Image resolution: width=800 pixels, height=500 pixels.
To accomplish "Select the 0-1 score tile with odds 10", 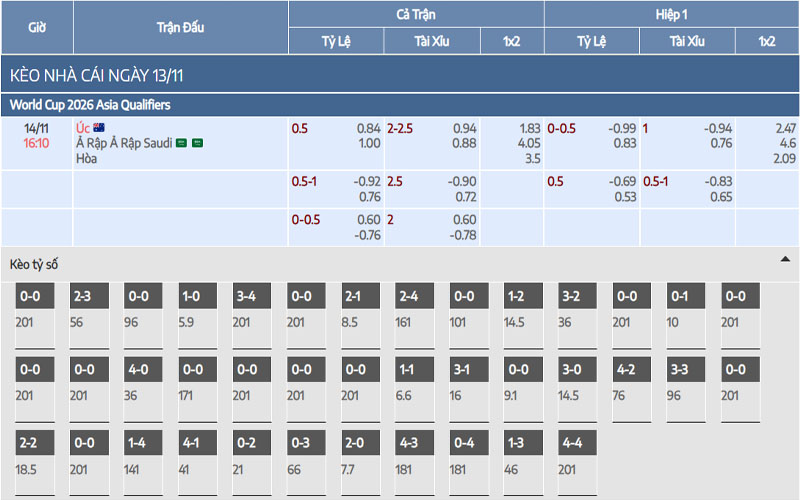I will pos(678,296).
